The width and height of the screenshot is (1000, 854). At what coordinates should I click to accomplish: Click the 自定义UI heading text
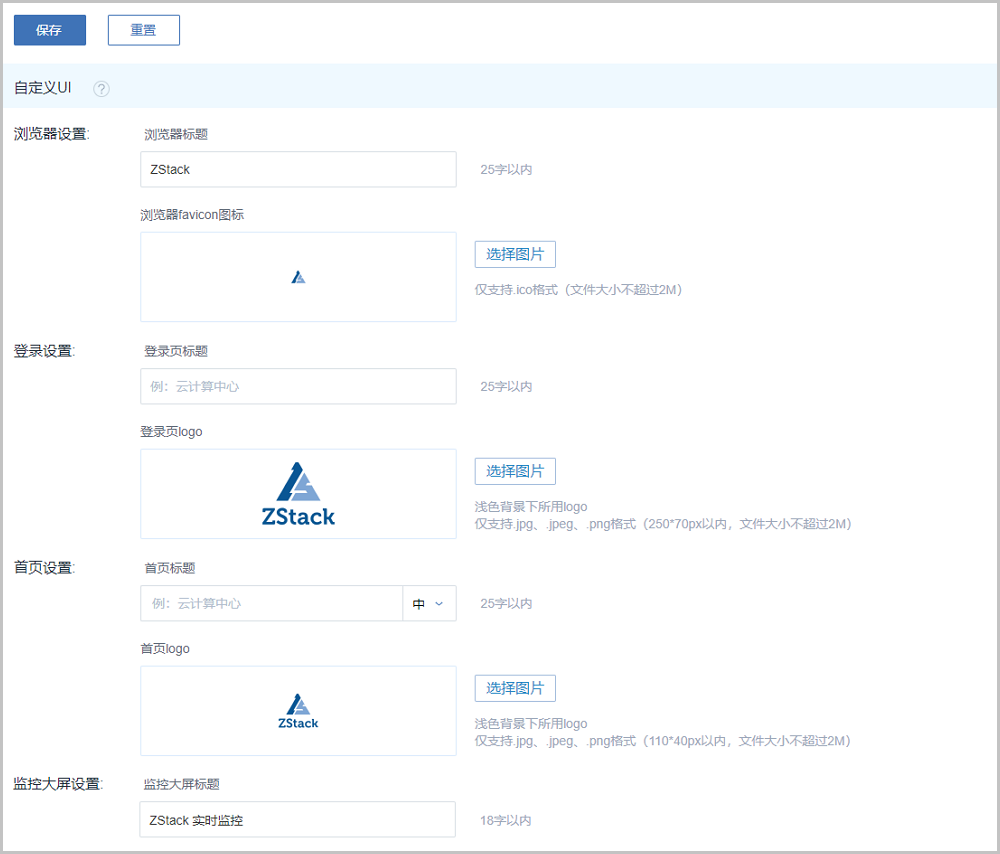[x=43, y=87]
